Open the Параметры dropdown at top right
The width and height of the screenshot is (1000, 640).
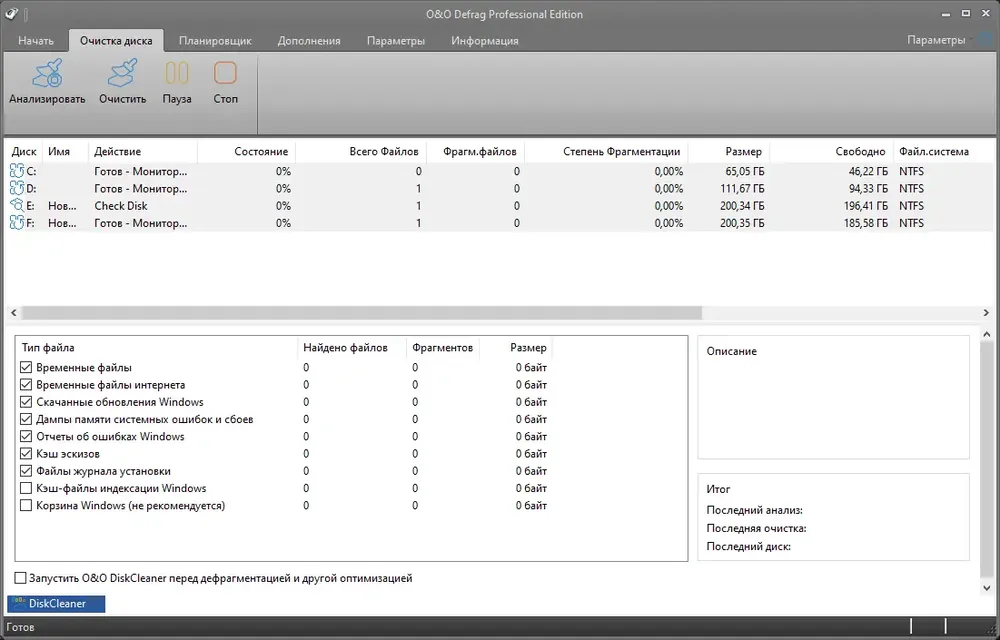(940, 40)
